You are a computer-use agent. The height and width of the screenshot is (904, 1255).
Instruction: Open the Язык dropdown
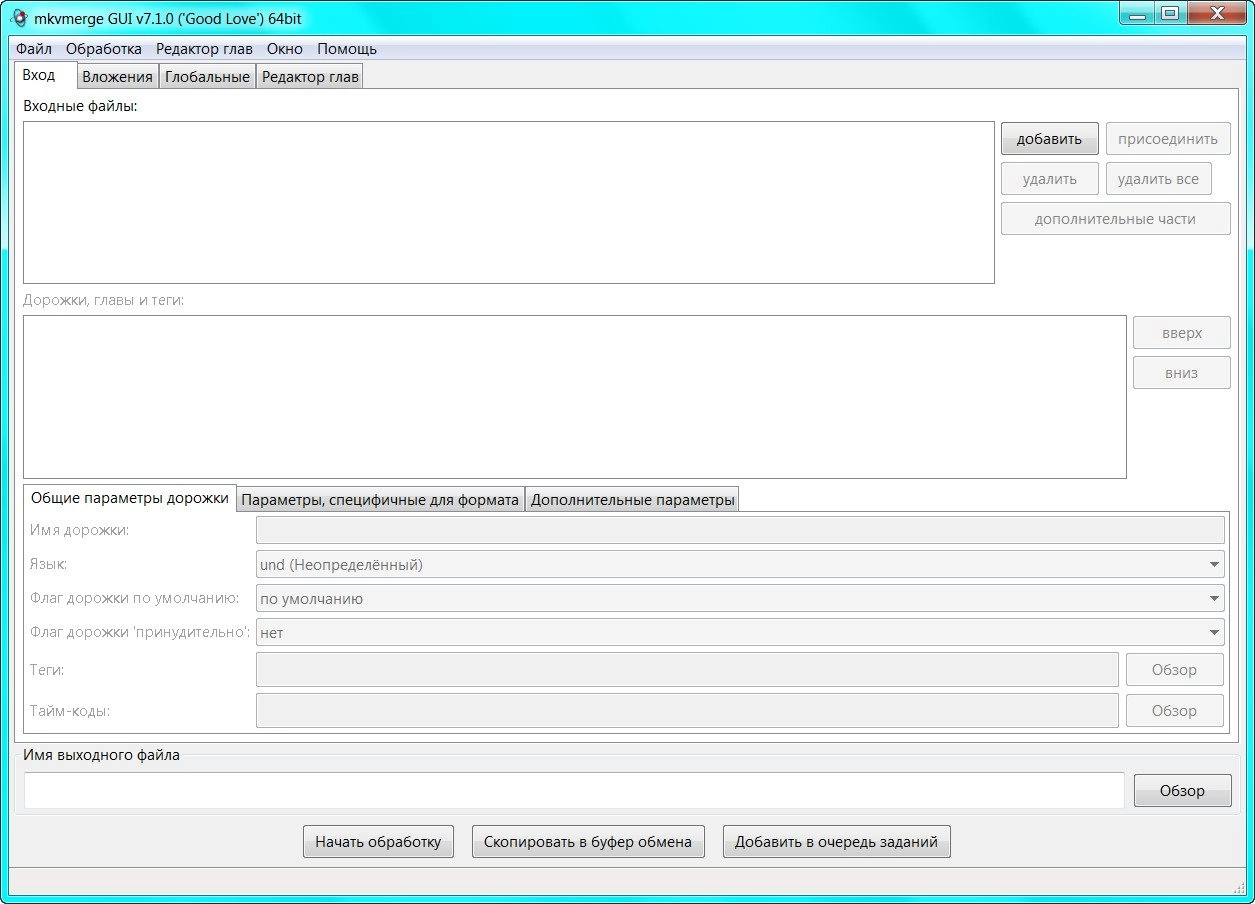(x=740, y=565)
